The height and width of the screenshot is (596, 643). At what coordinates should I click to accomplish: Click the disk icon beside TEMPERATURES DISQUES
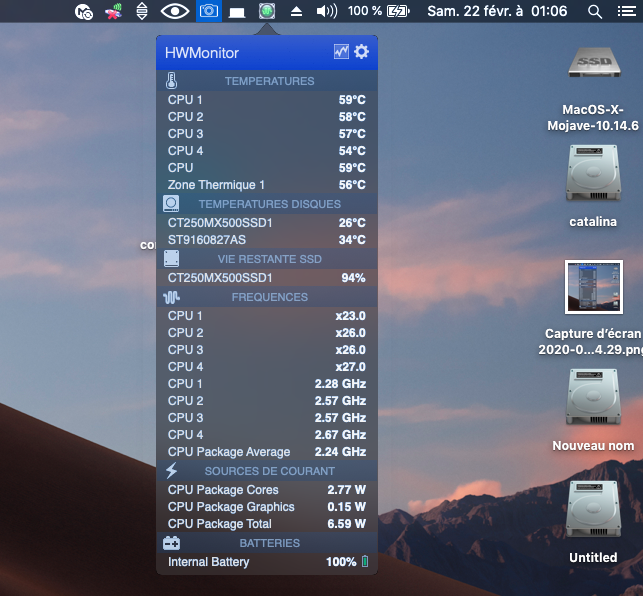pyautogui.click(x=171, y=203)
